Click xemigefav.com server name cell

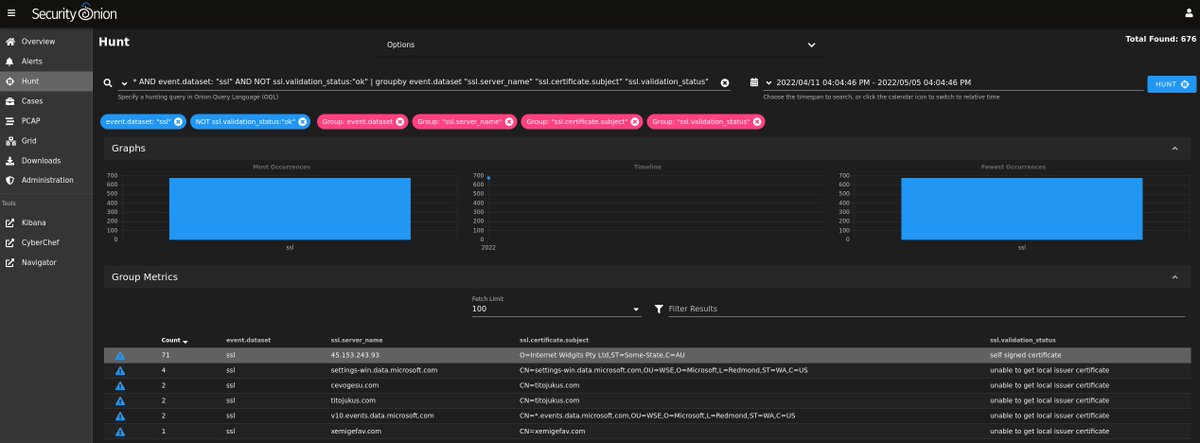[x=356, y=431]
